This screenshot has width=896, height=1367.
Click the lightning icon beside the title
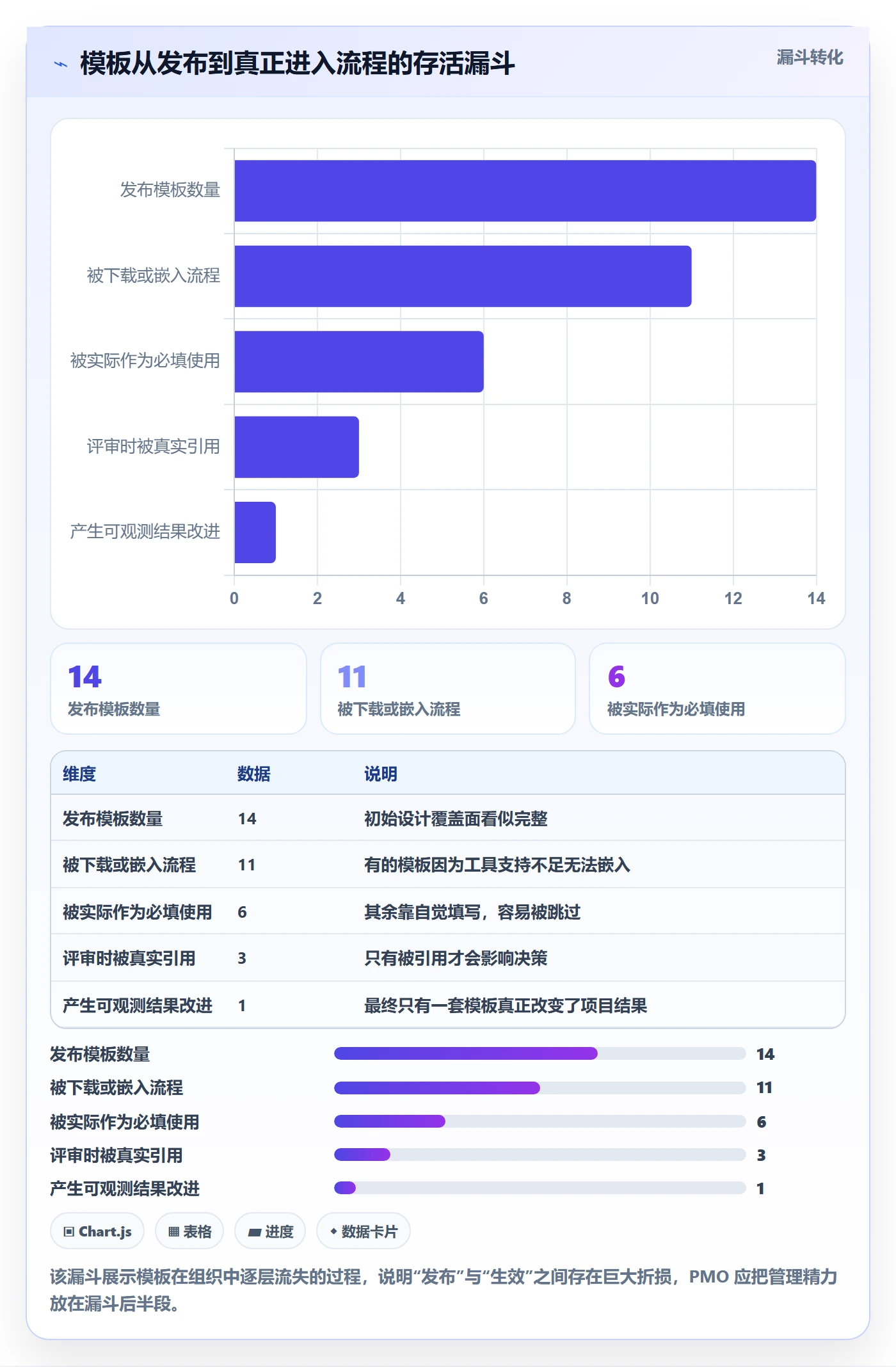pyautogui.click(x=61, y=64)
